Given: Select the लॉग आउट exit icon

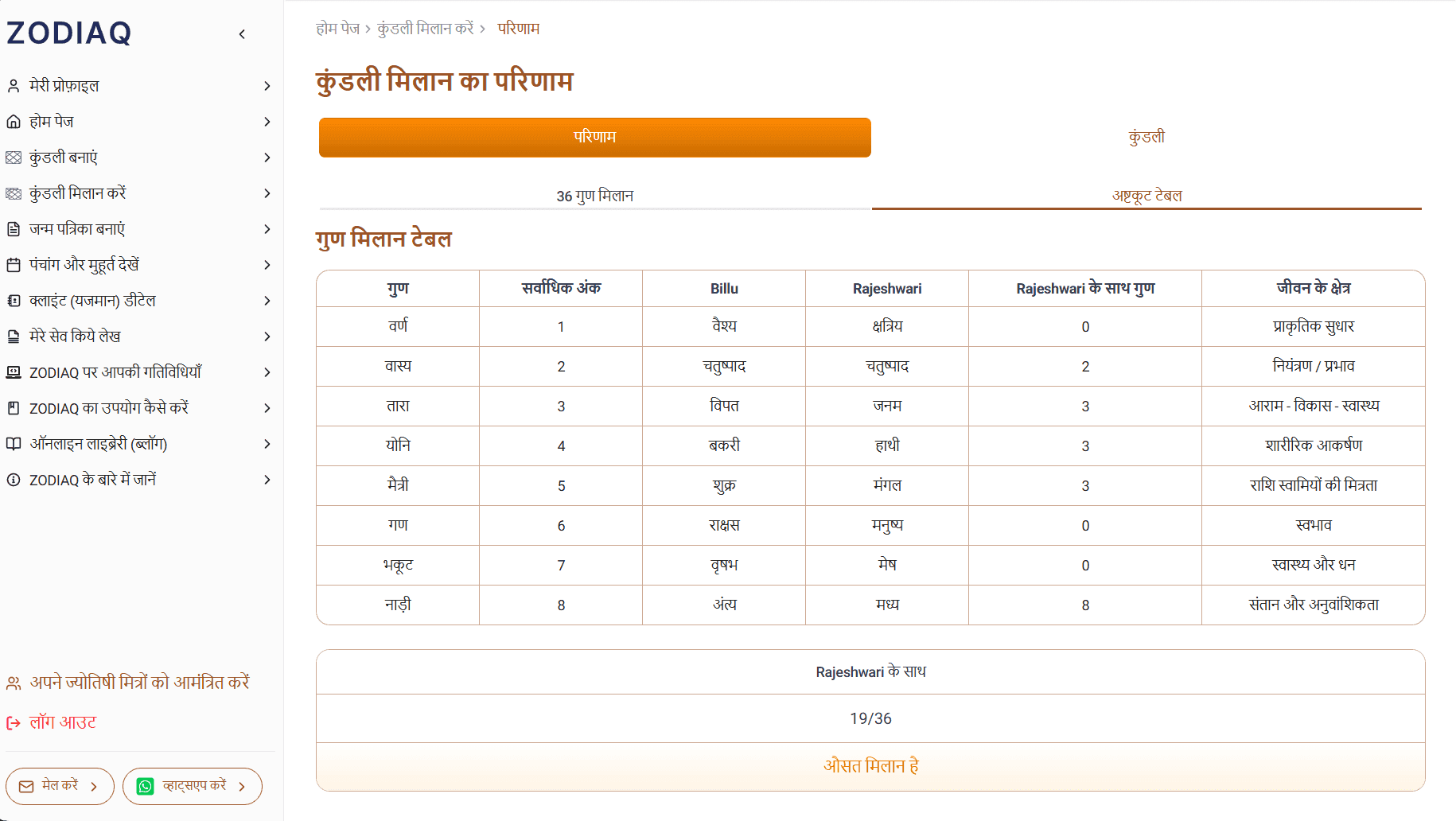Looking at the screenshot, I should pyautogui.click(x=11, y=722).
